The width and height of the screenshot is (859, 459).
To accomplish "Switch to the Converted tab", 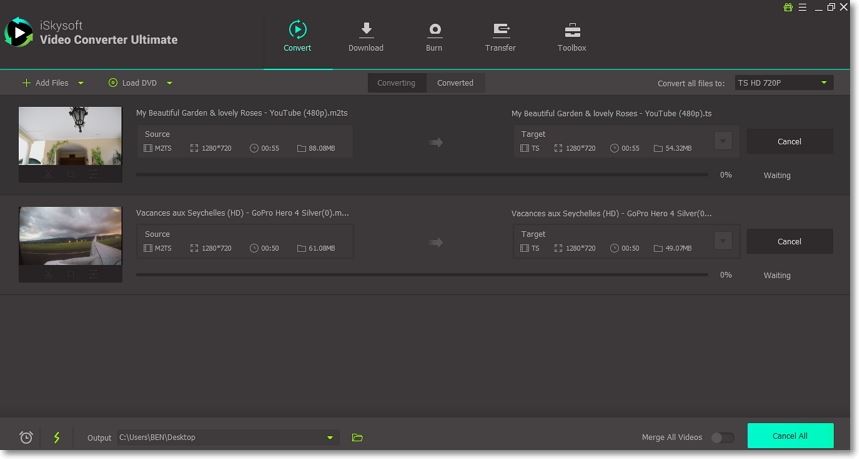I will tap(455, 83).
